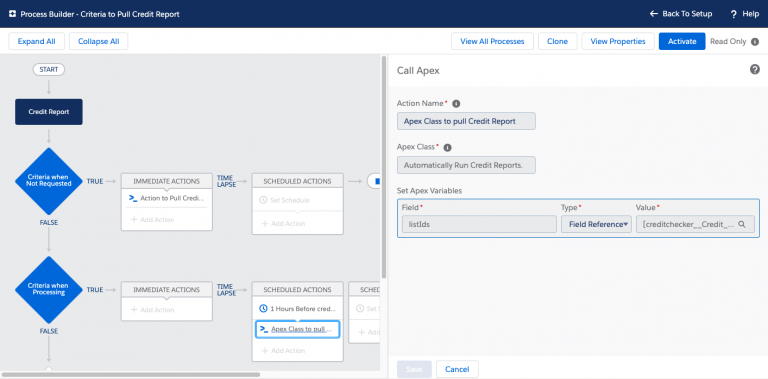Activate the process
Image resolution: width=768 pixels, height=379 pixels.
pos(682,42)
